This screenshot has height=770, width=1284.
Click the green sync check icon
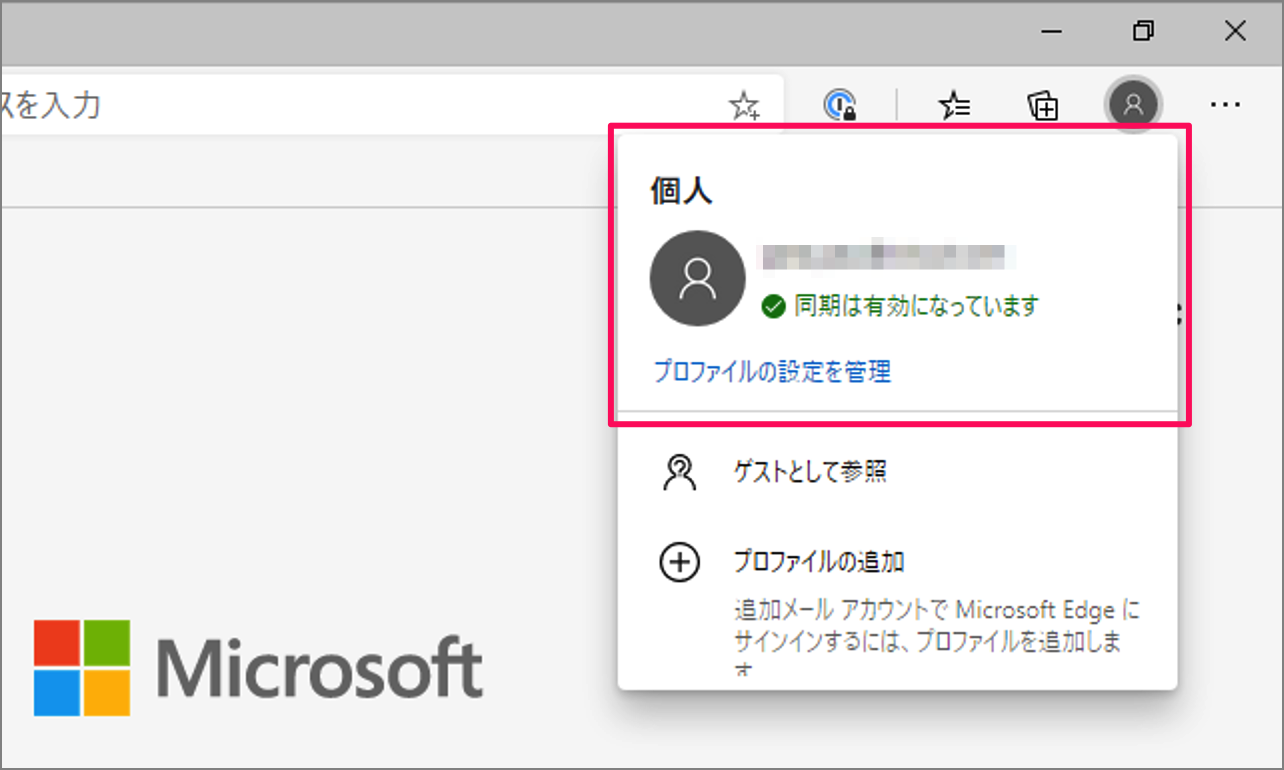(x=772, y=306)
